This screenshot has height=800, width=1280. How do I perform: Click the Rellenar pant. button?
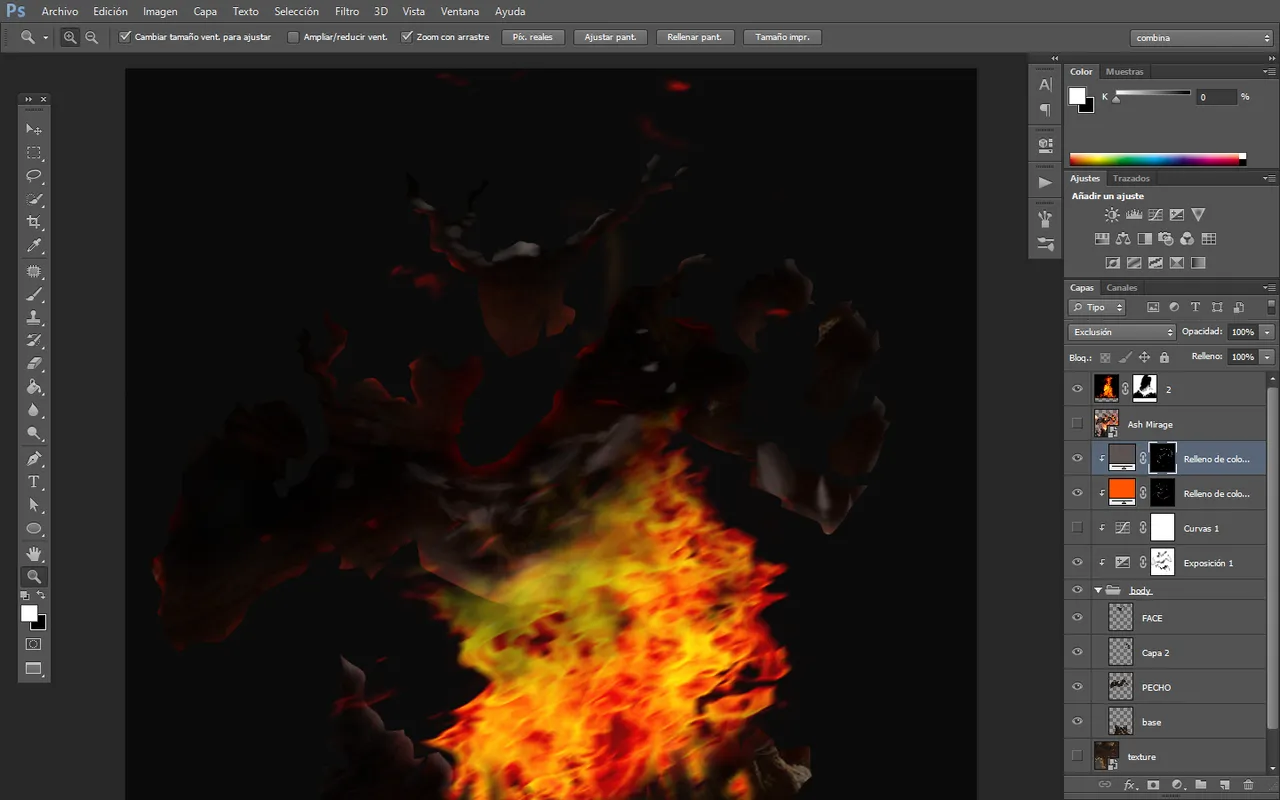(695, 37)
